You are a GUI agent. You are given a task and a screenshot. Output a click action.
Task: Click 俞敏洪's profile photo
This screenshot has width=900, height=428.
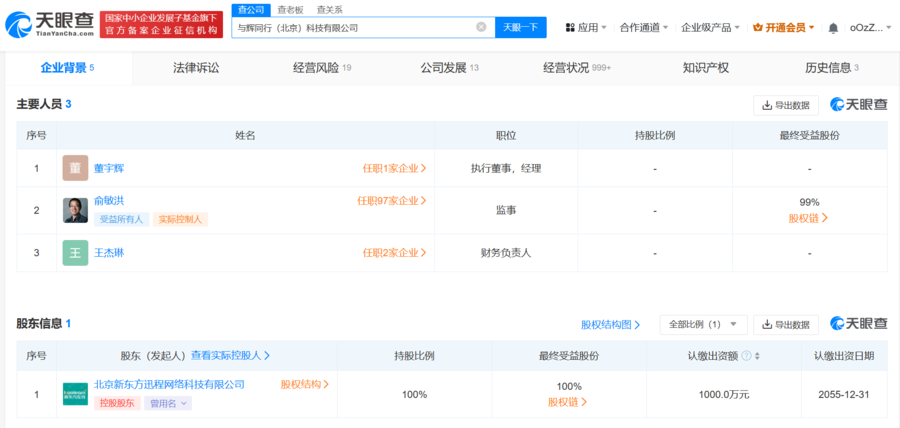coord(75,210)
